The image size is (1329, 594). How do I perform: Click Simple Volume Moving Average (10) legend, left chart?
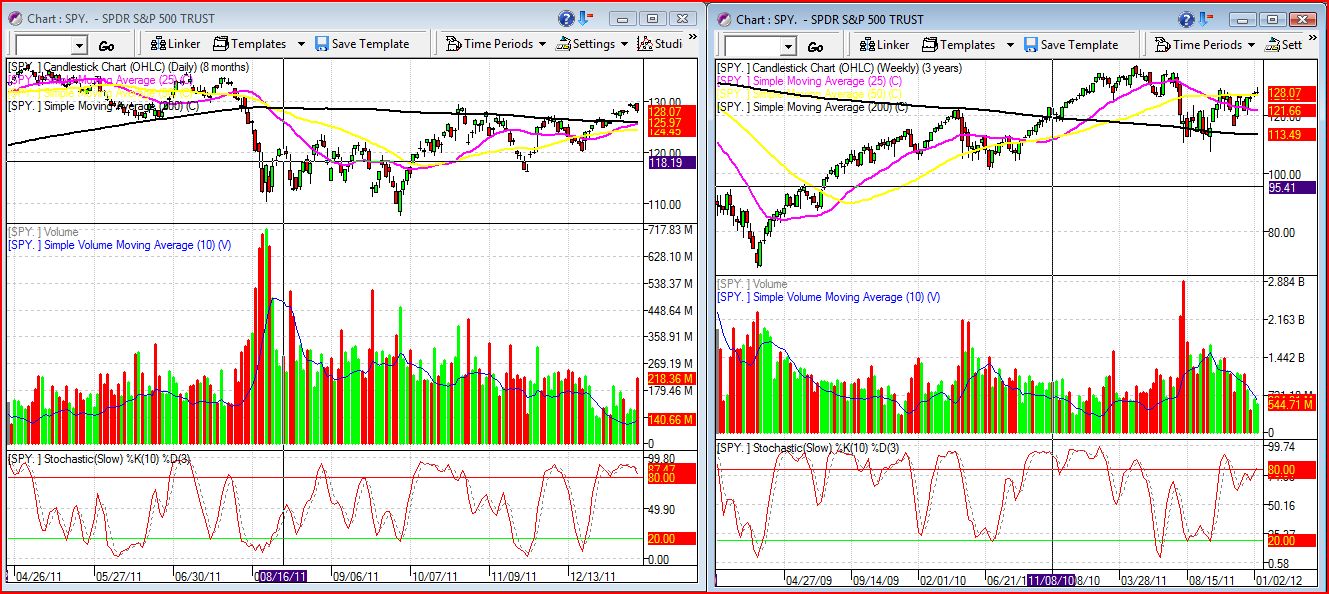(120, 245)
